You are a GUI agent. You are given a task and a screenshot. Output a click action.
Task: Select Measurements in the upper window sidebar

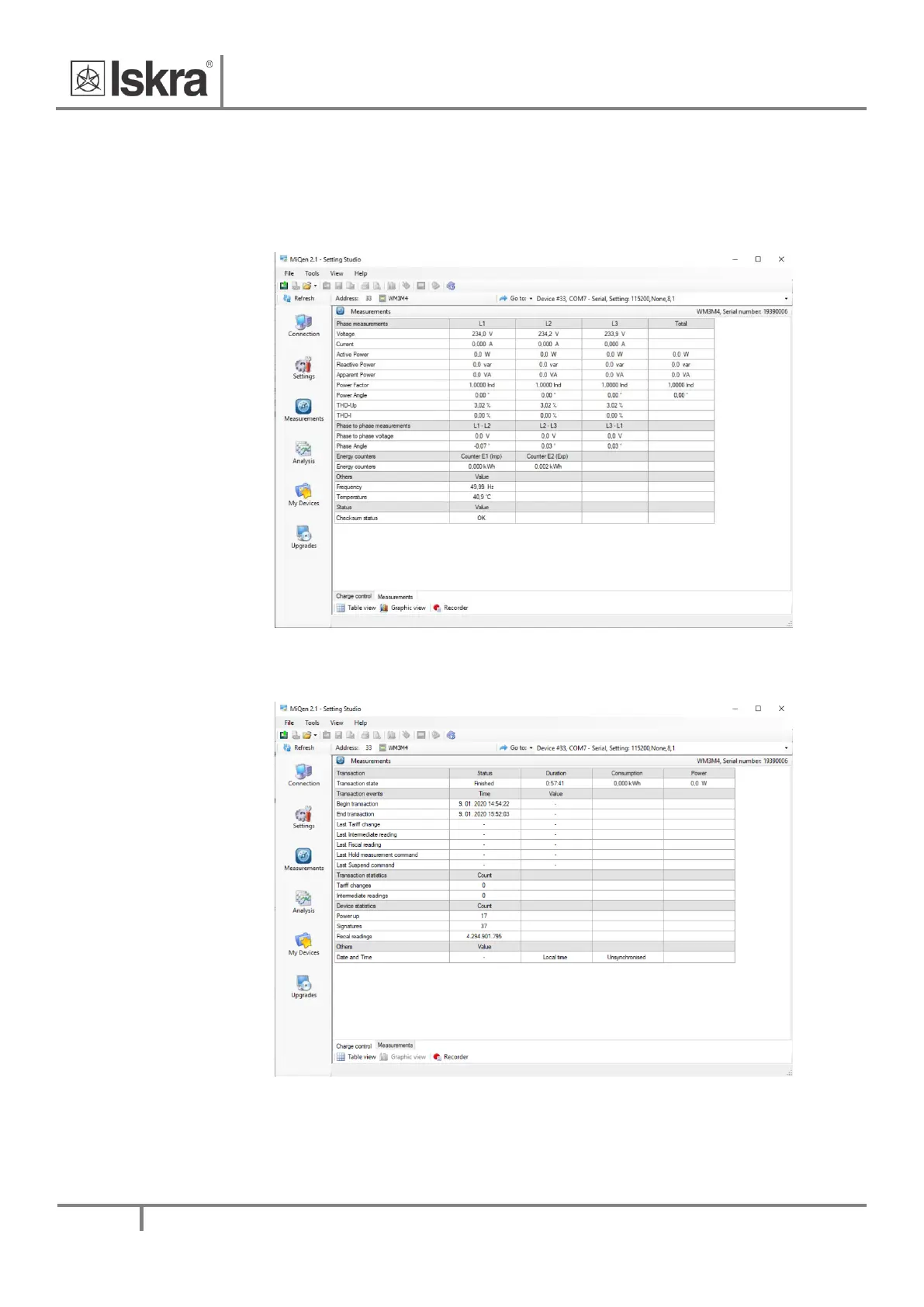click(x=303, y=410)
